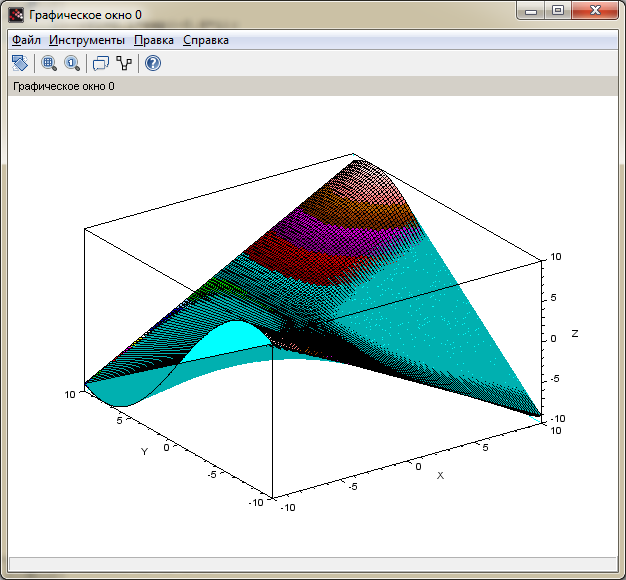This screenshot has height=580, width=626.
Task: Activate the zoom area magnifier tool
Action: [x=49, y=63]
